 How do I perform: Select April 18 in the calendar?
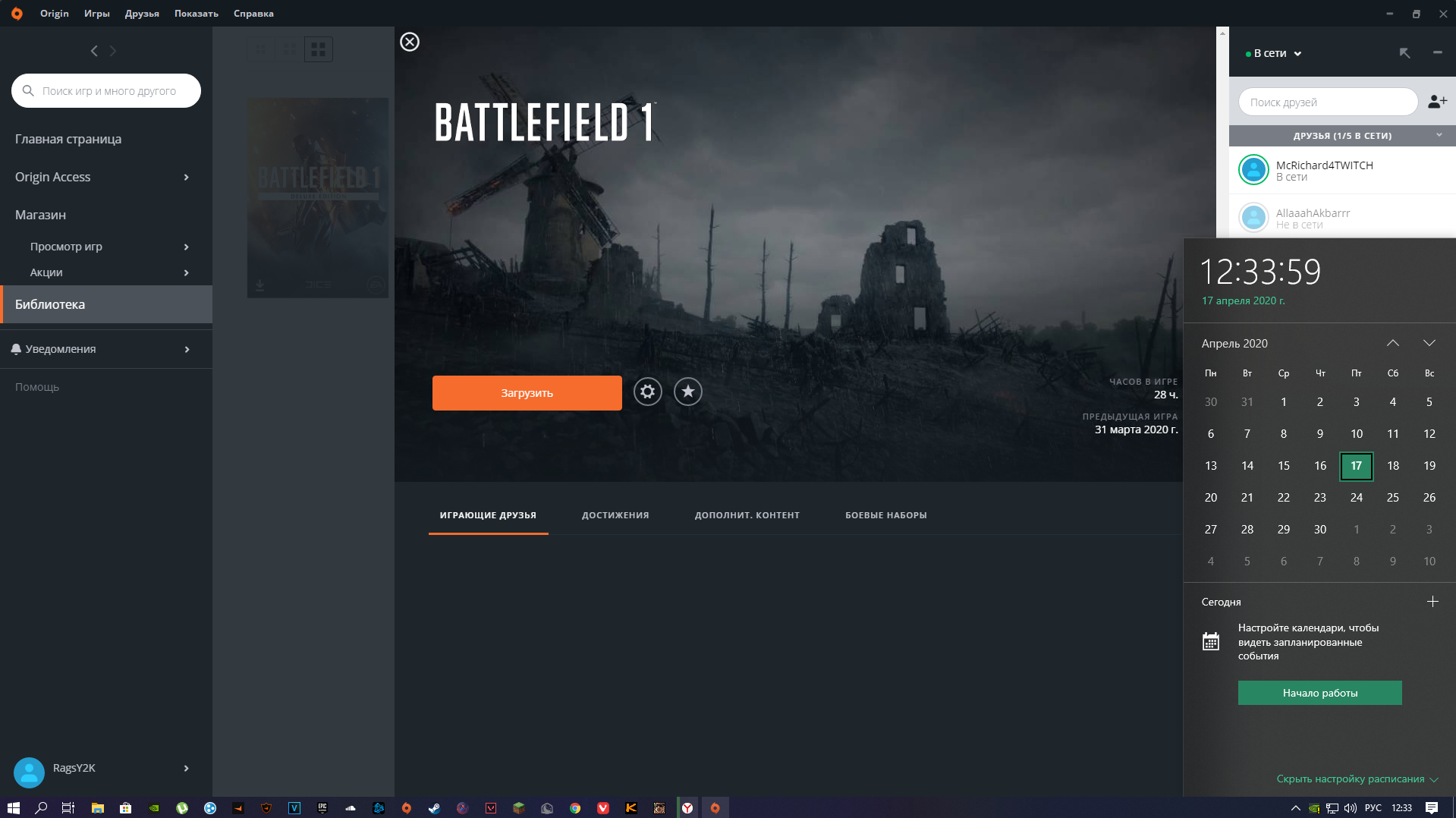tap(1393, 466)
